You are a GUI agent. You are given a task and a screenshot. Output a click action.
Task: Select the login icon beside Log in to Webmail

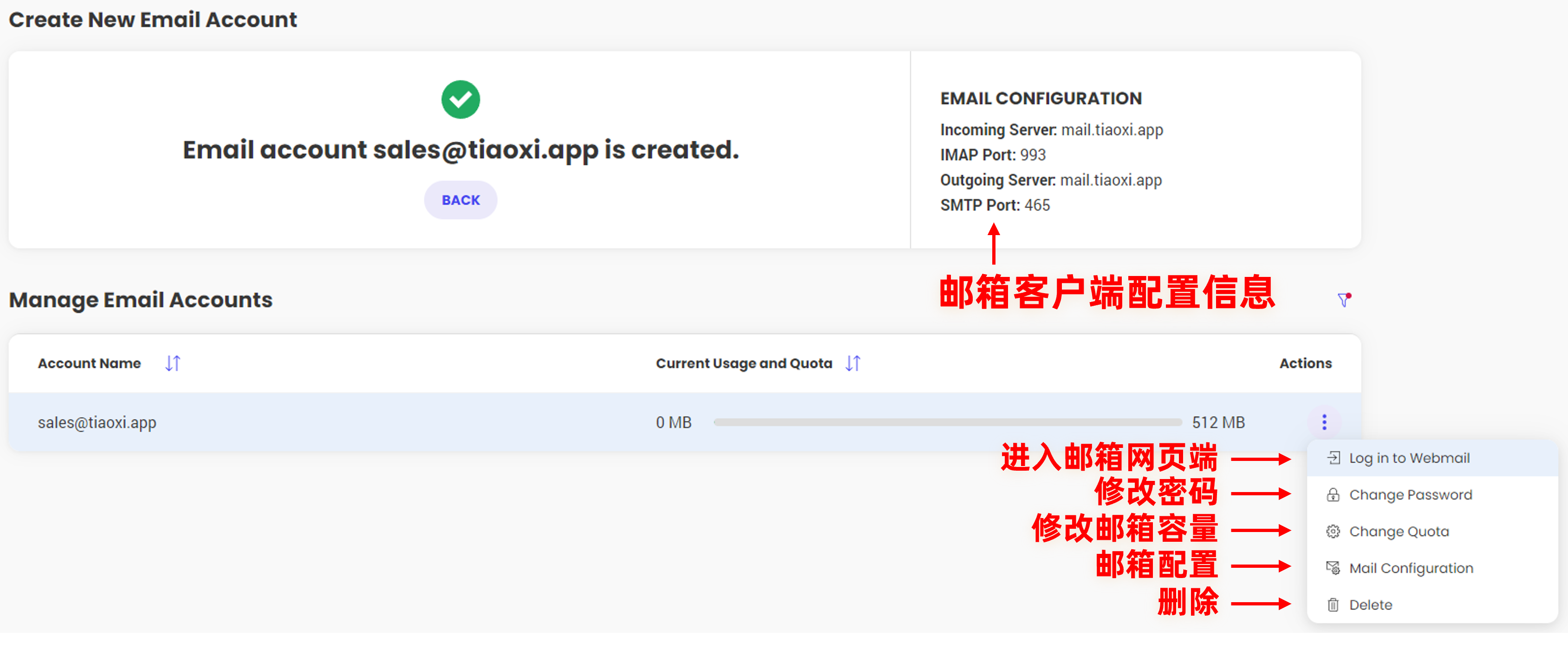pyautogui.click(x=1333, y=457)
